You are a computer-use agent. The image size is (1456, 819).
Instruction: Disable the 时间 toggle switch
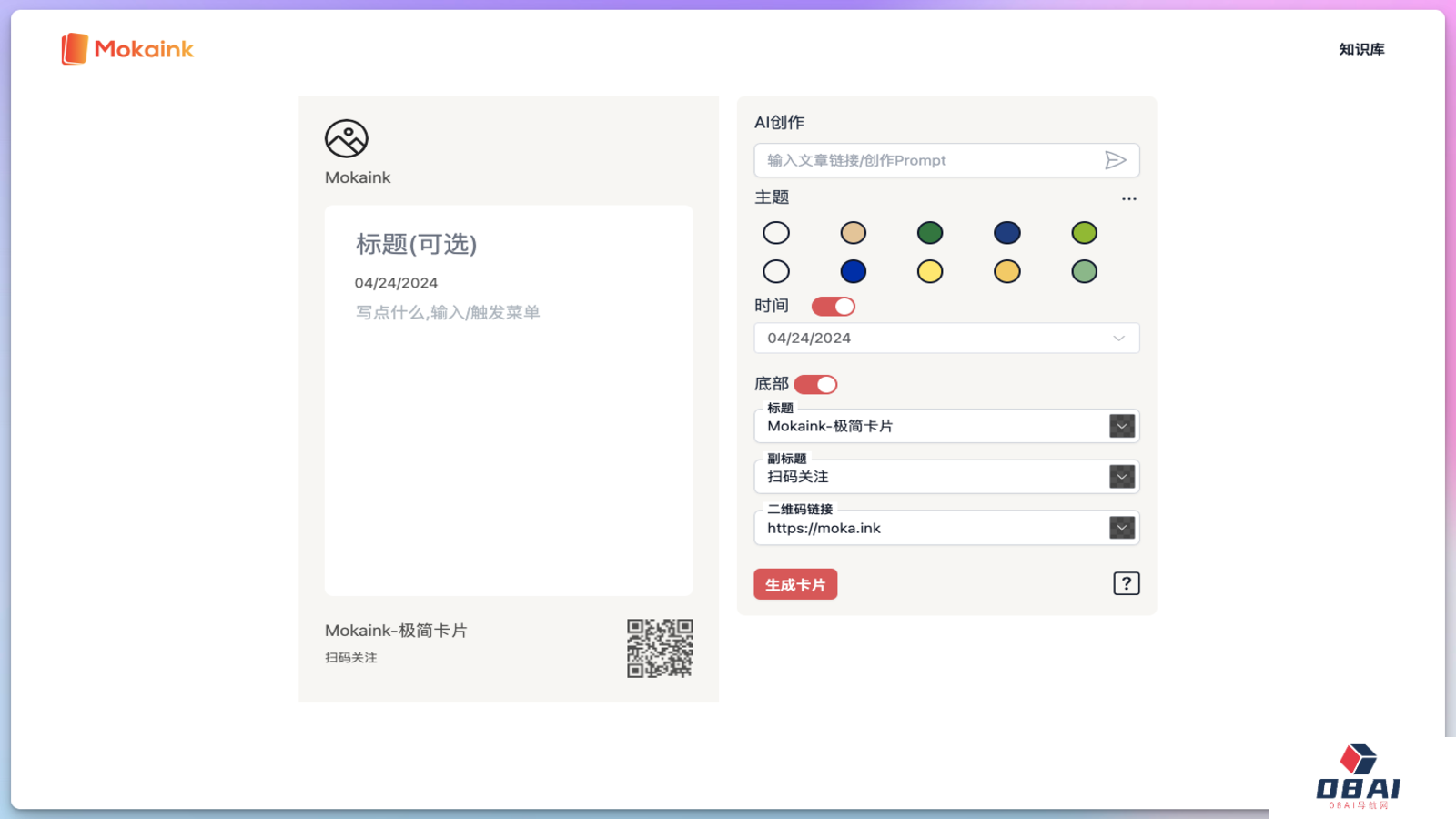833,307
